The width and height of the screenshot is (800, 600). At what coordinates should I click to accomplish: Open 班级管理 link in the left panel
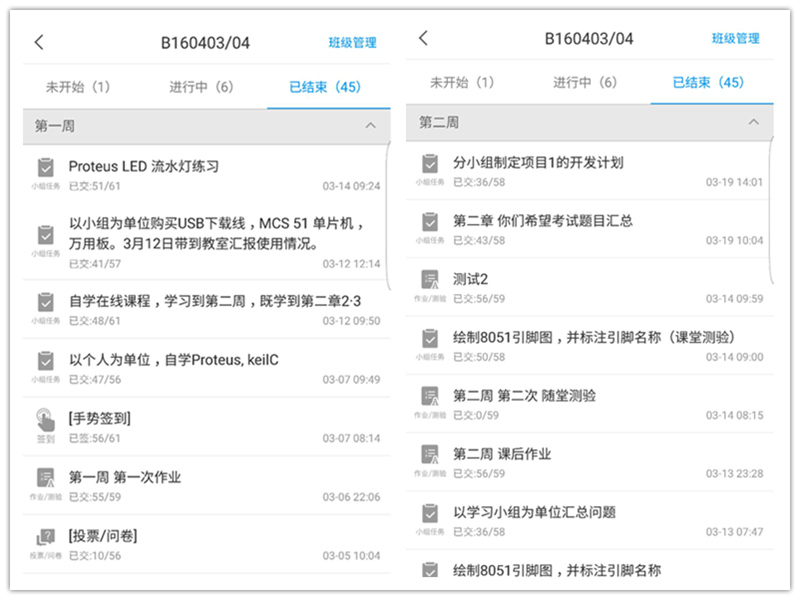[x=353, y=43]
